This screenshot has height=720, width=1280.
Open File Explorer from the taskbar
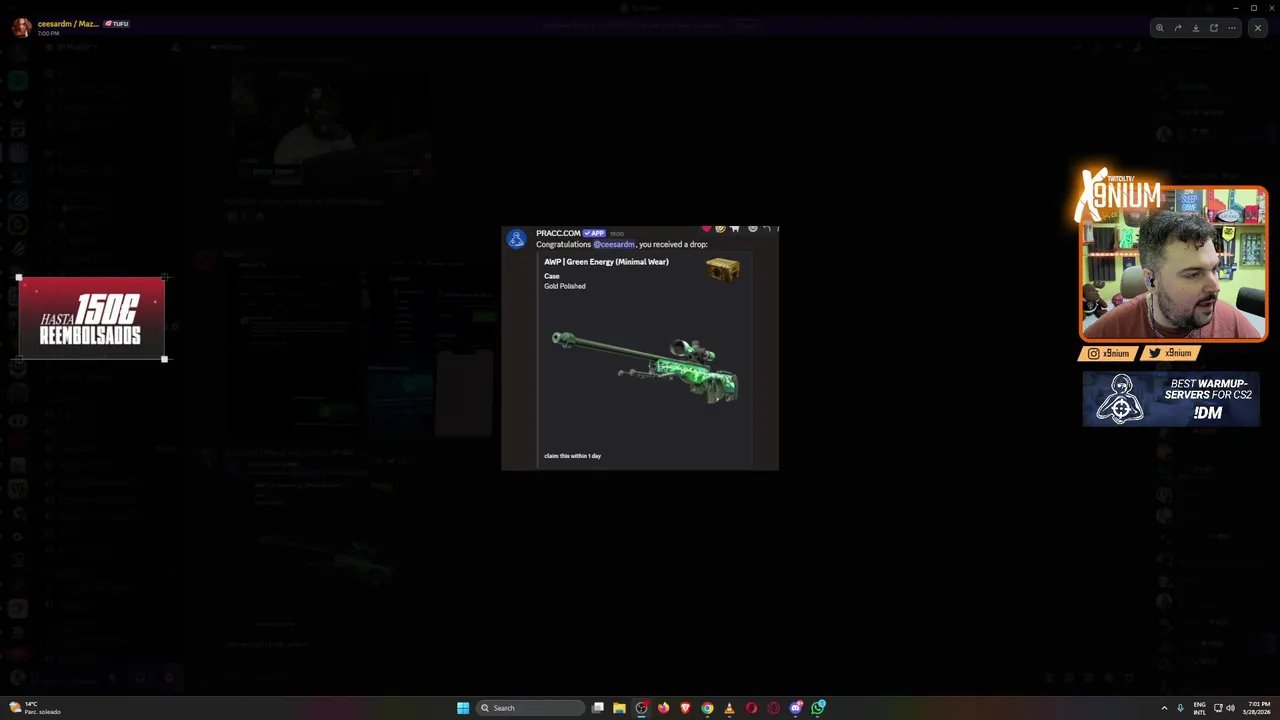click(x=620, y=708)
